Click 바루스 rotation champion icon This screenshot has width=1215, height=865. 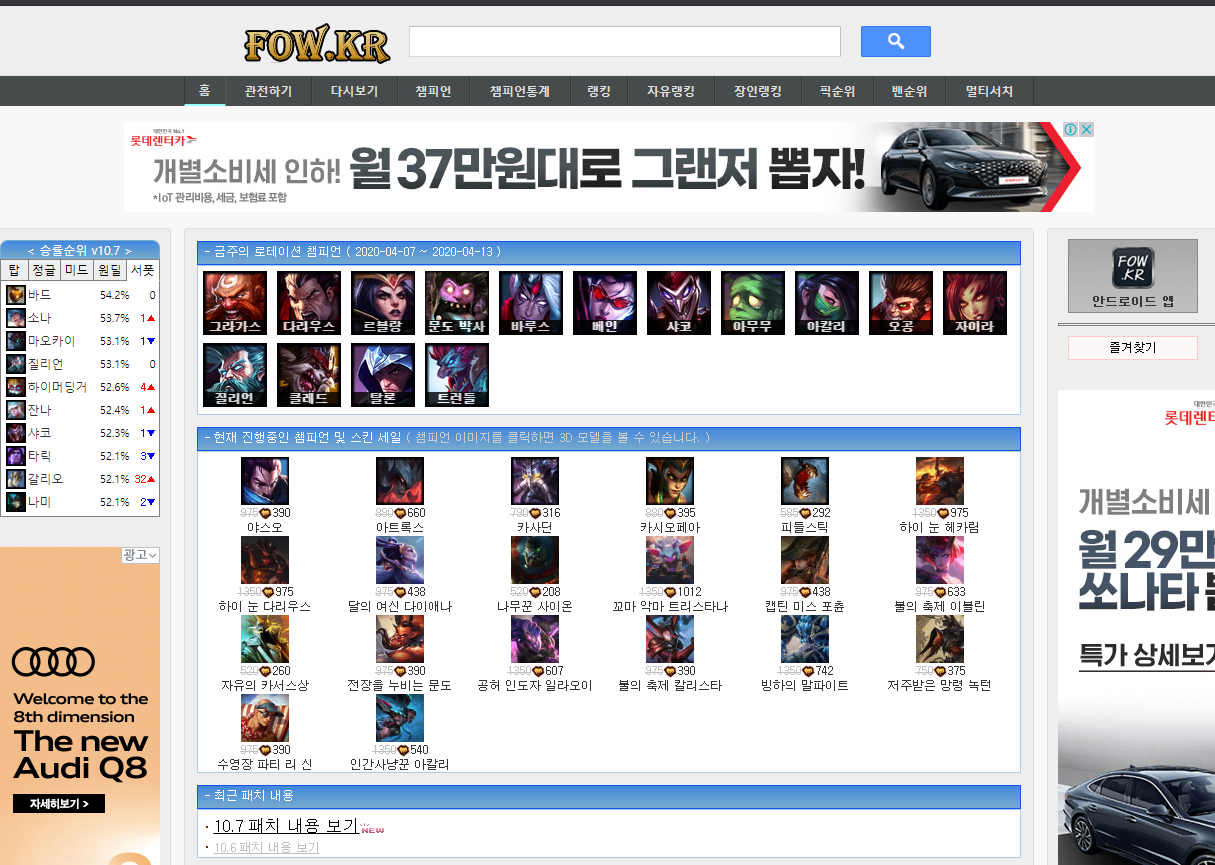click(531, 303)
